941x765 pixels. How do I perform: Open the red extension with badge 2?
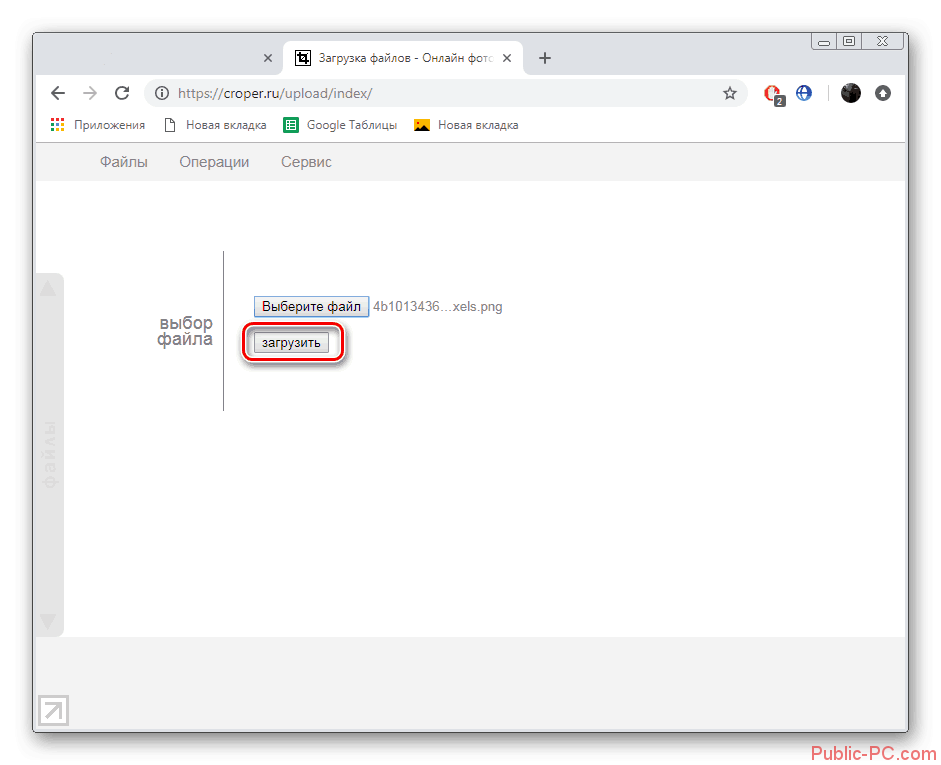(x=774, y=94)
